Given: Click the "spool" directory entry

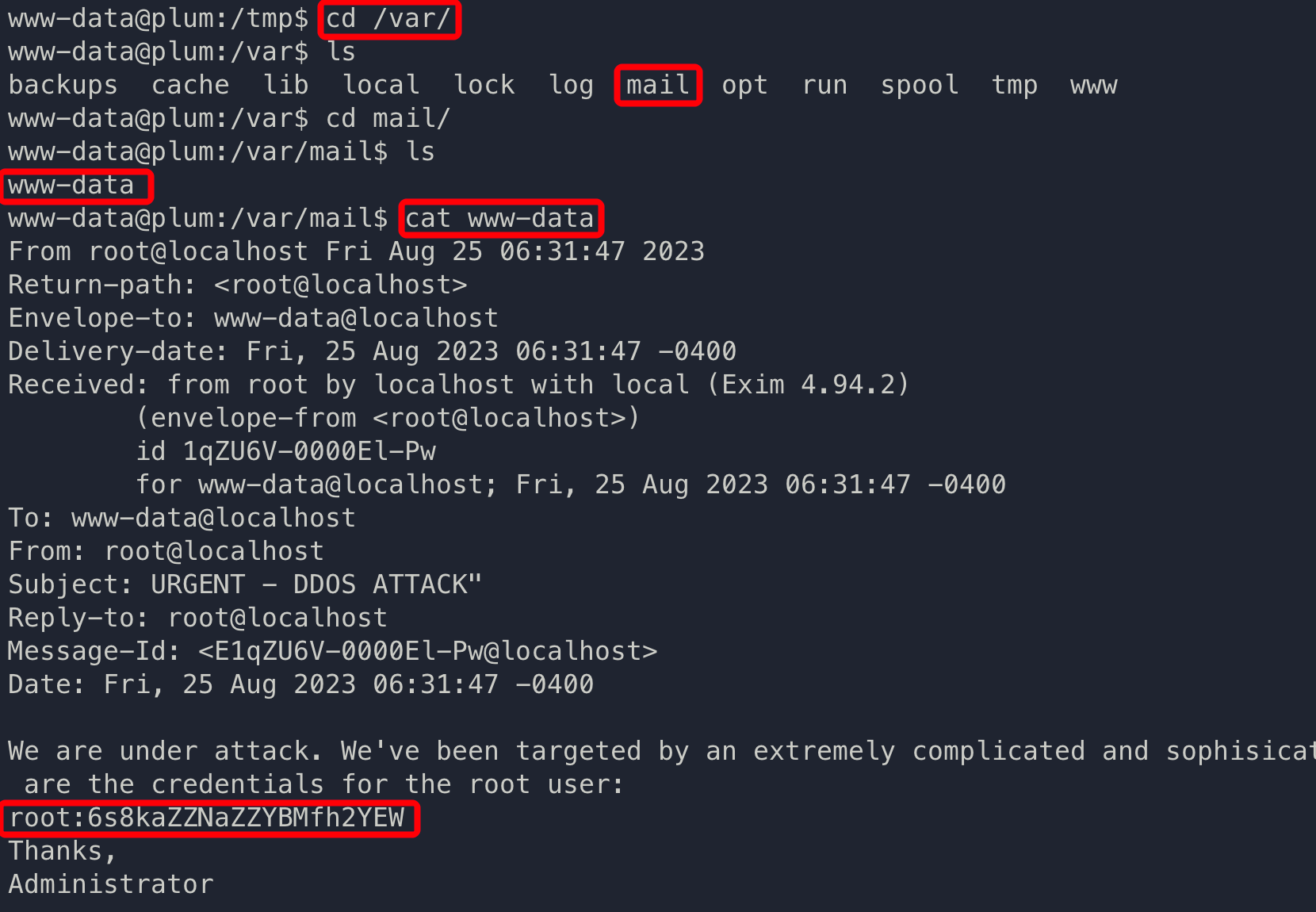Looking at the screenshot, I should pos(919,86).
